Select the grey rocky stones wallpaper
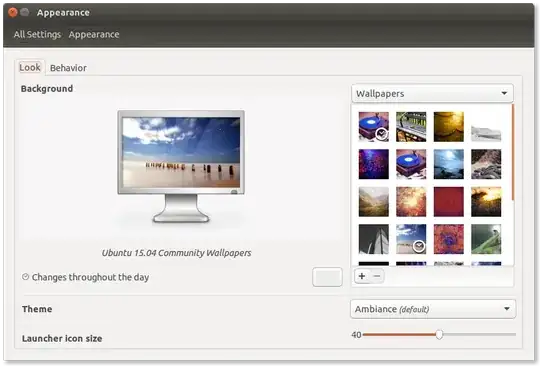 pos(486,164)
